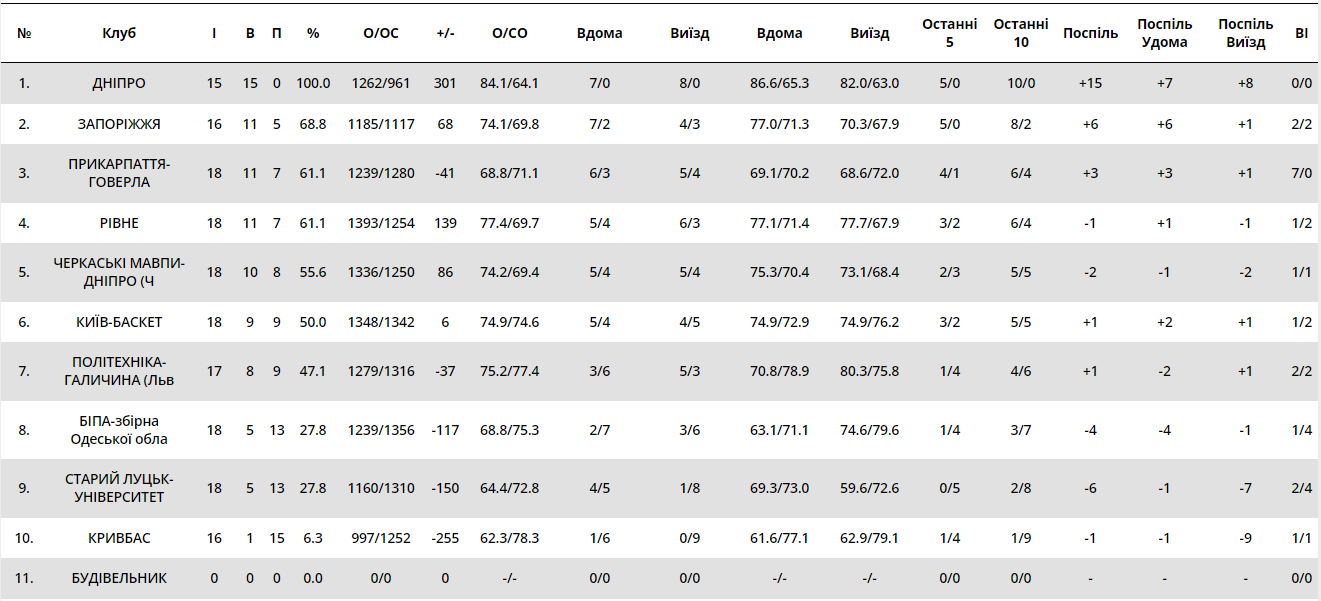Open the КРИВБАС team link

119,538
